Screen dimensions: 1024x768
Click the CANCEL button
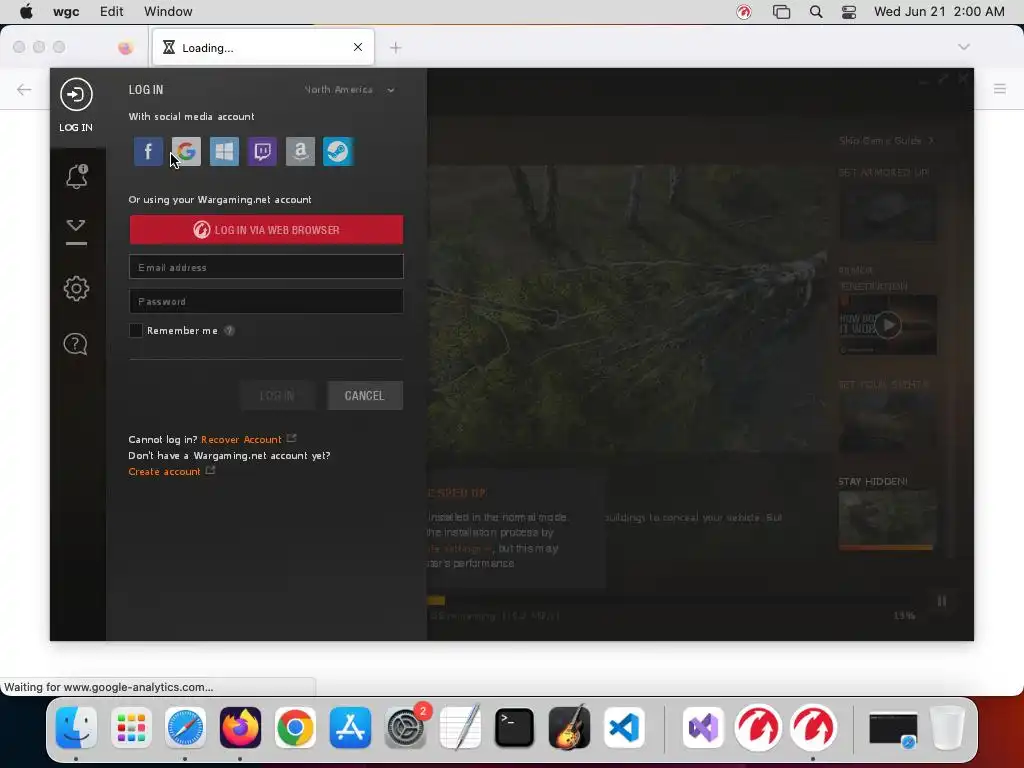click(x=364, y=396)
